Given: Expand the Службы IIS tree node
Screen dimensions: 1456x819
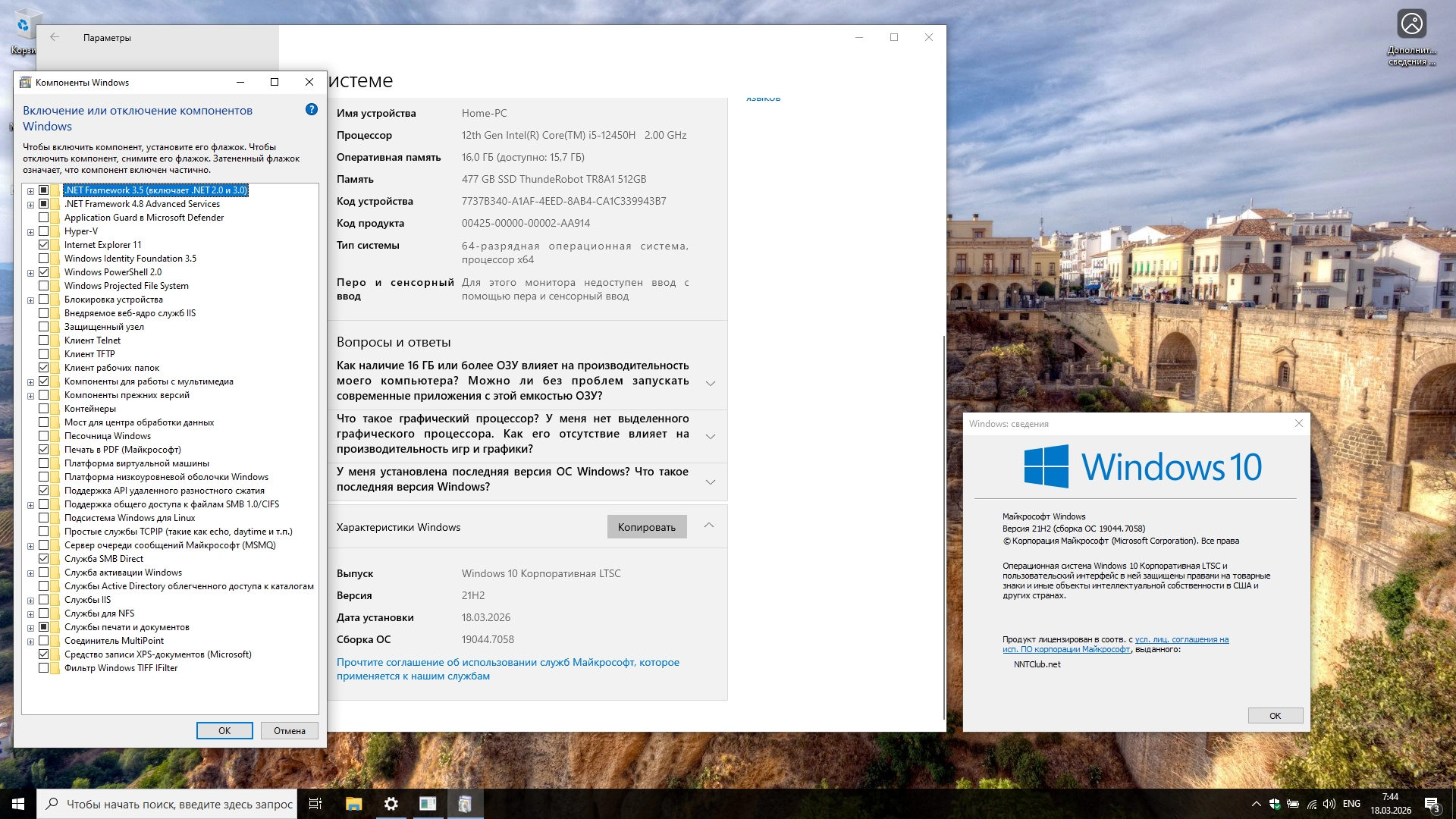Looking at the screenshot, I should pos(30,601).
